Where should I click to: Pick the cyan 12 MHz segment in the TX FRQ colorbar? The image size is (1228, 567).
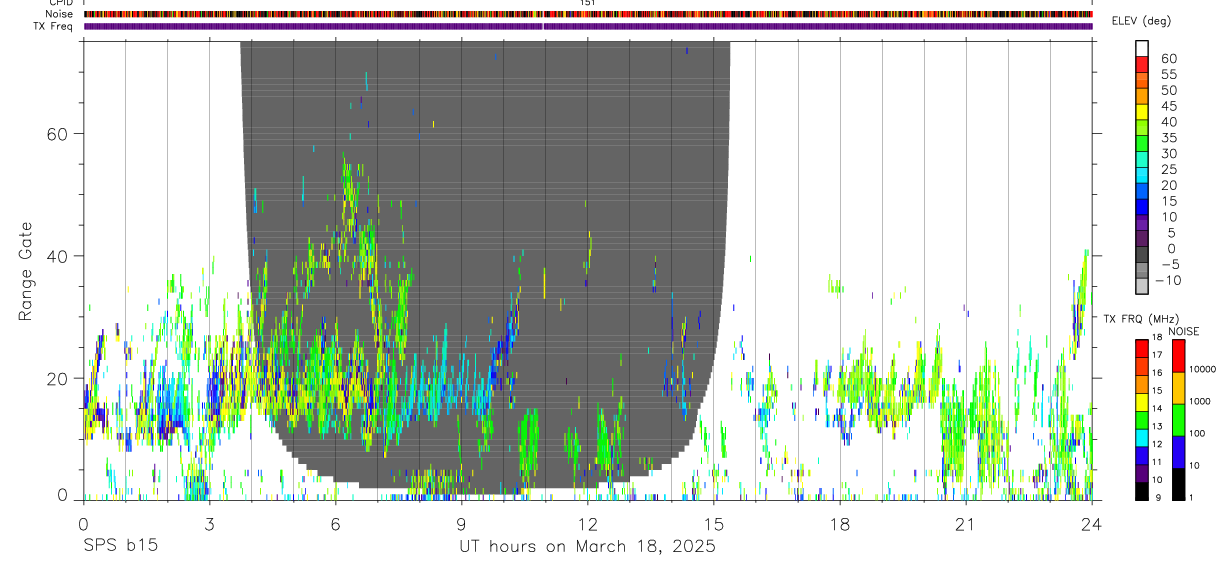1142,437
